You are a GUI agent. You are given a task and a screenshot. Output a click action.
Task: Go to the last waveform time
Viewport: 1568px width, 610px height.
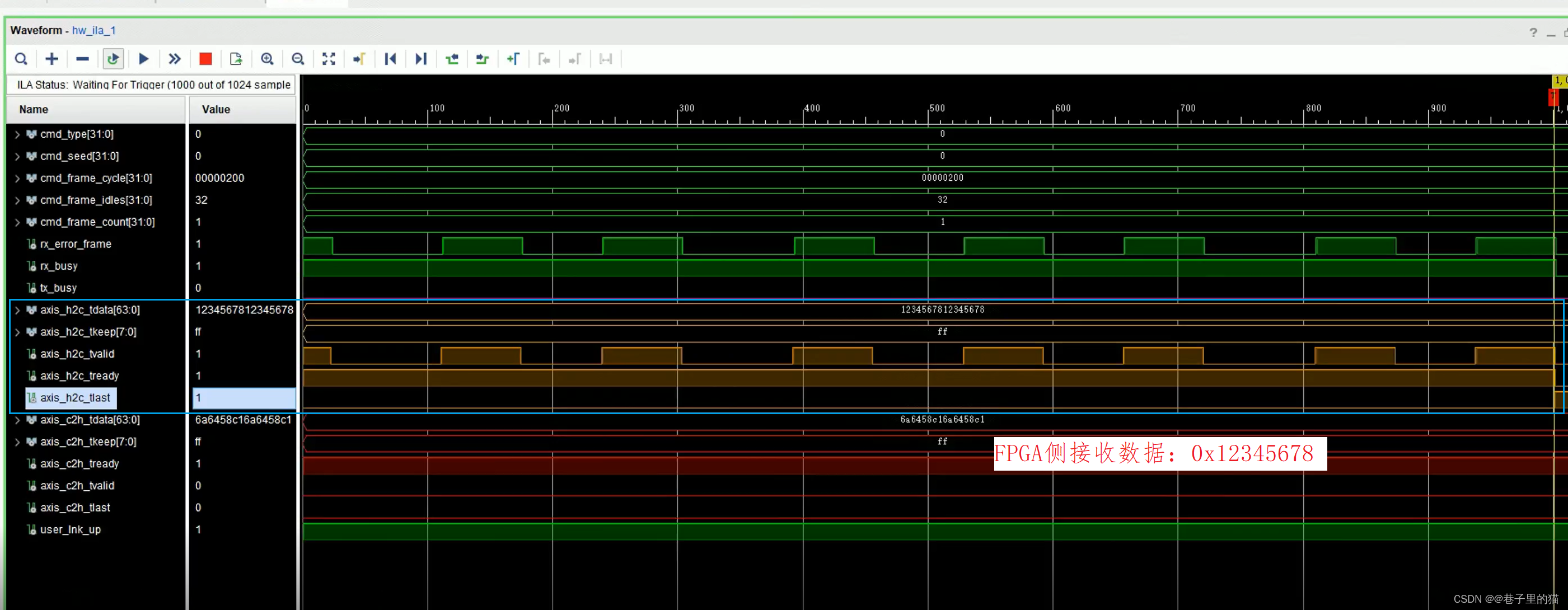[x=420, y=59]
